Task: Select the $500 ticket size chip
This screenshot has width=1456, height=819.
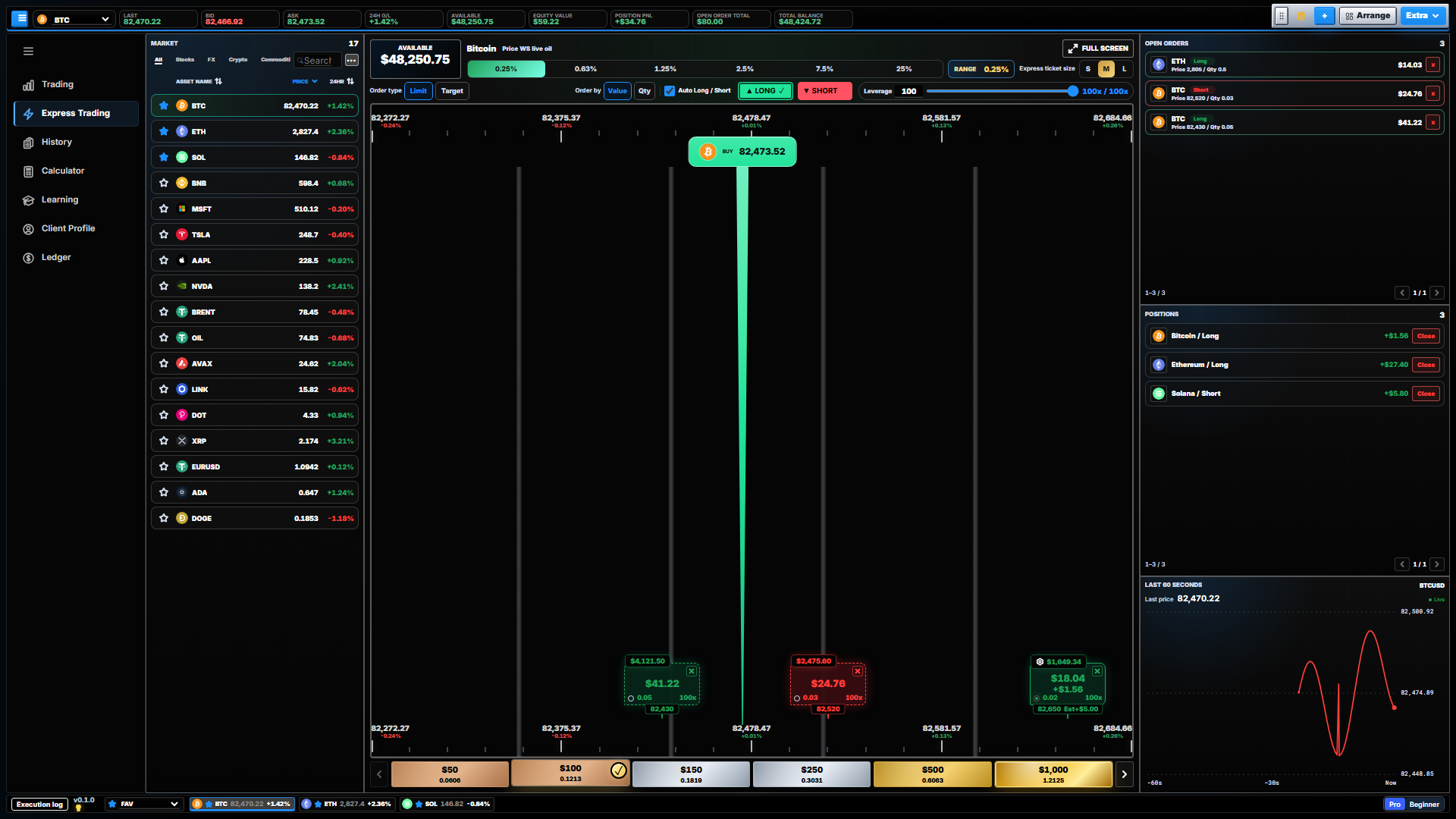Action: [x=932, y=774]
